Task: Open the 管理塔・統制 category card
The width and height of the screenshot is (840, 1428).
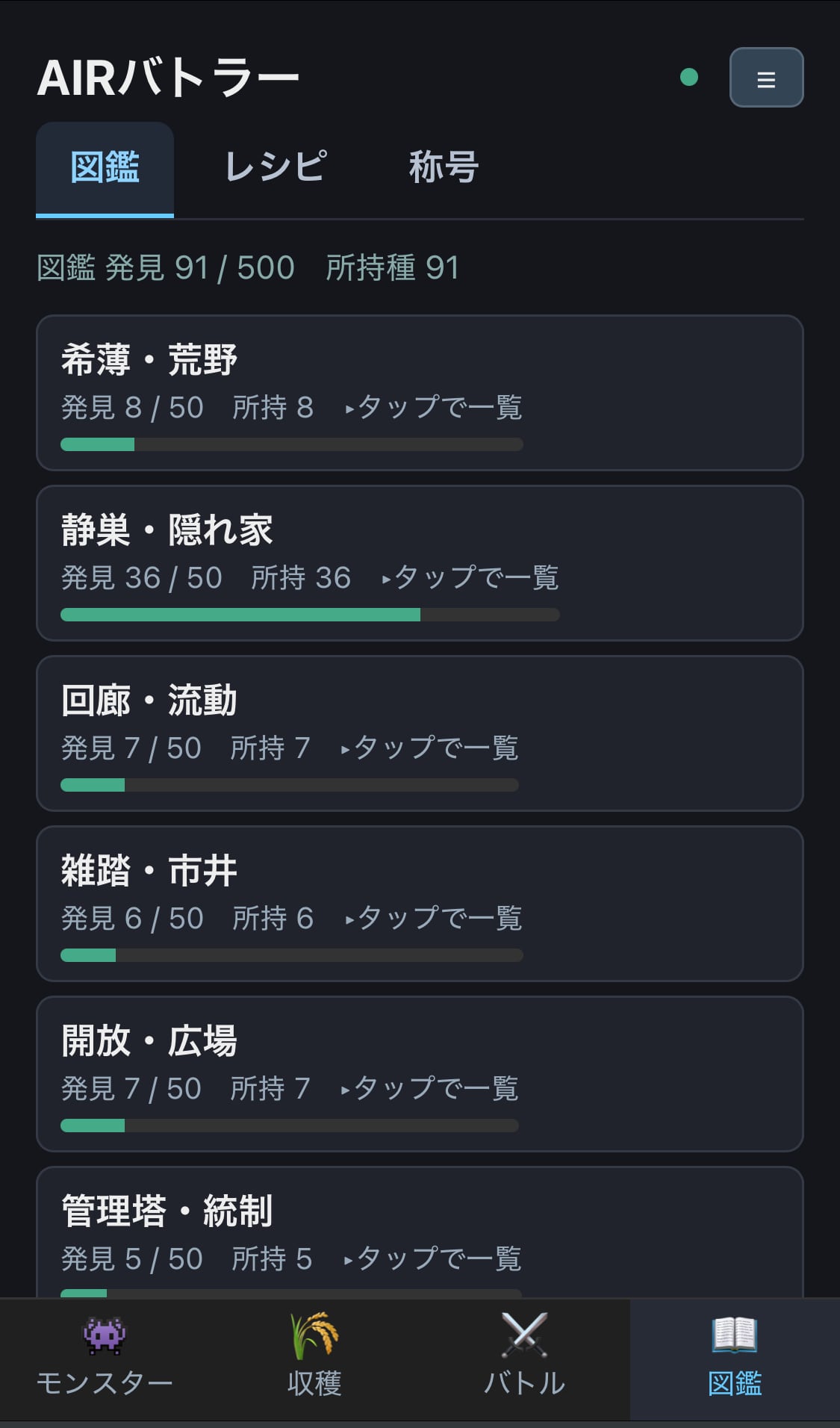Action: click(420, 1232)
